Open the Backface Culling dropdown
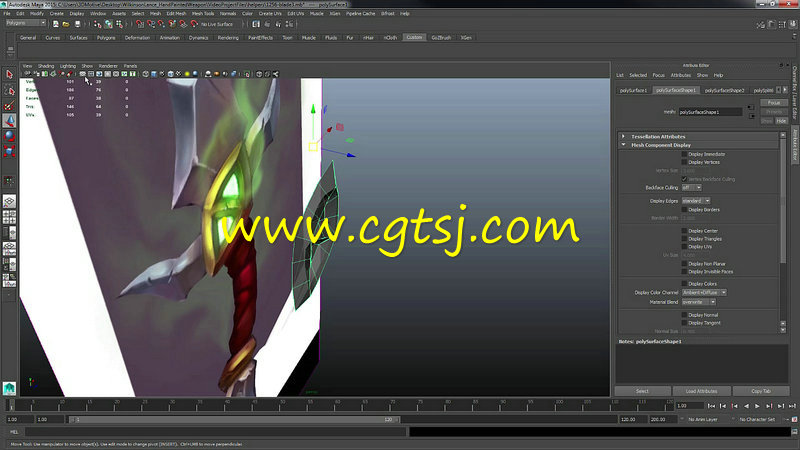Image resolution: width=800 pixels, height=450 pixels. pyautogui.click(x=692, y=188)
